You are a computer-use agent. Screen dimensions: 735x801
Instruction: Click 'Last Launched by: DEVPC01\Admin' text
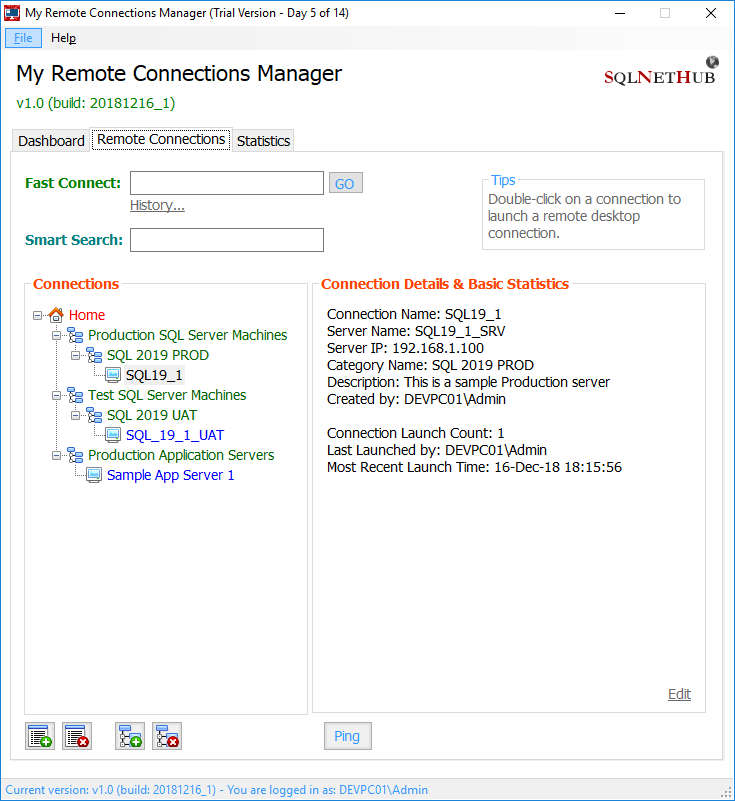[x=437, y=450]
